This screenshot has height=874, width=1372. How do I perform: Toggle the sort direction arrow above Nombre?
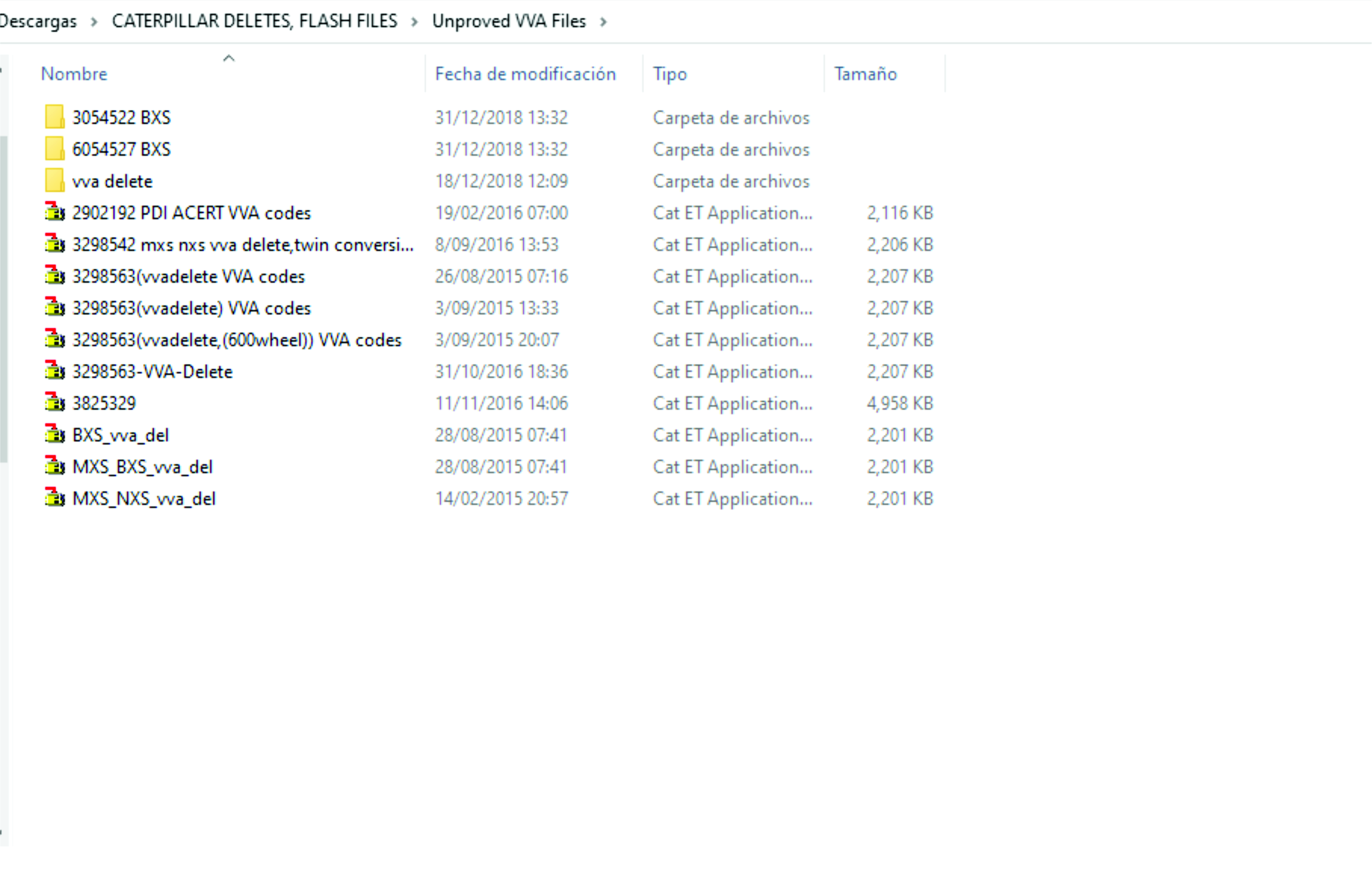(229, 58)
